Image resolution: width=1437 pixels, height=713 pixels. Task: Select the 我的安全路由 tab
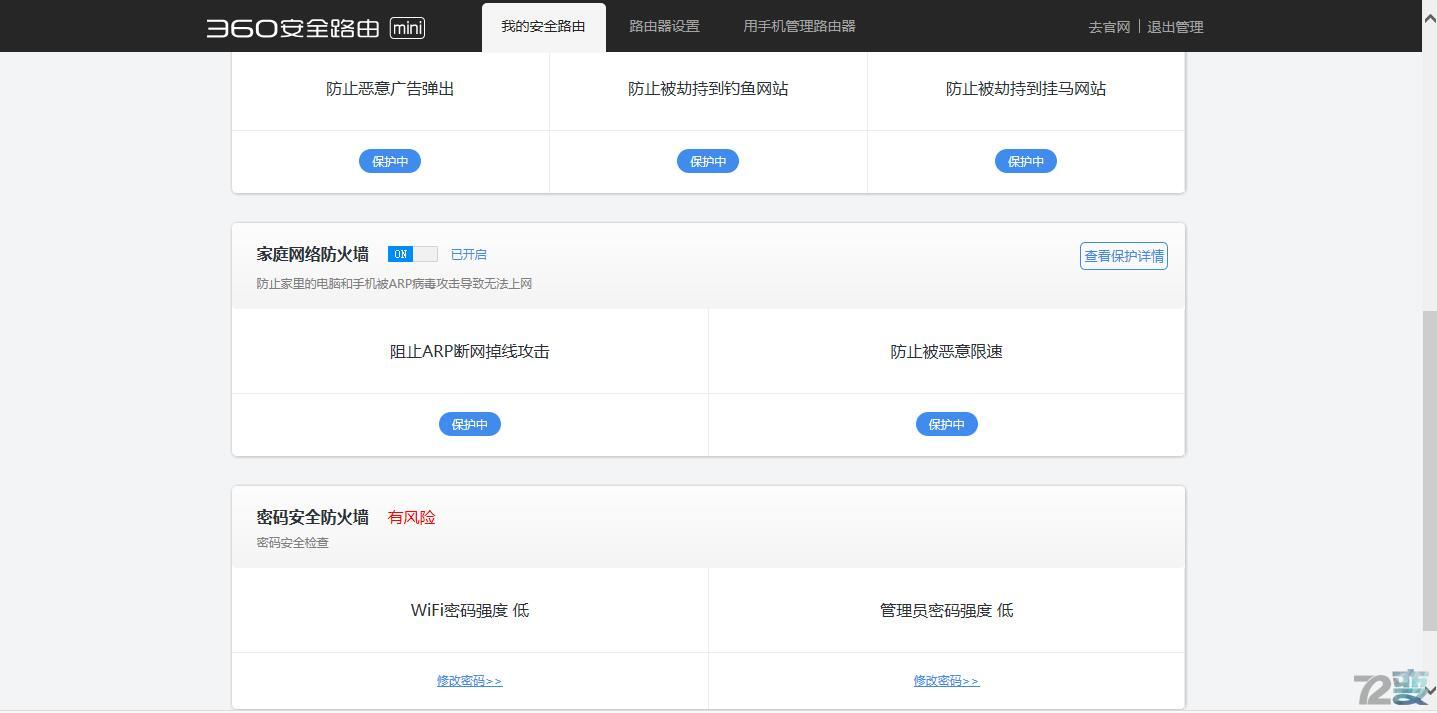(543, 26)
